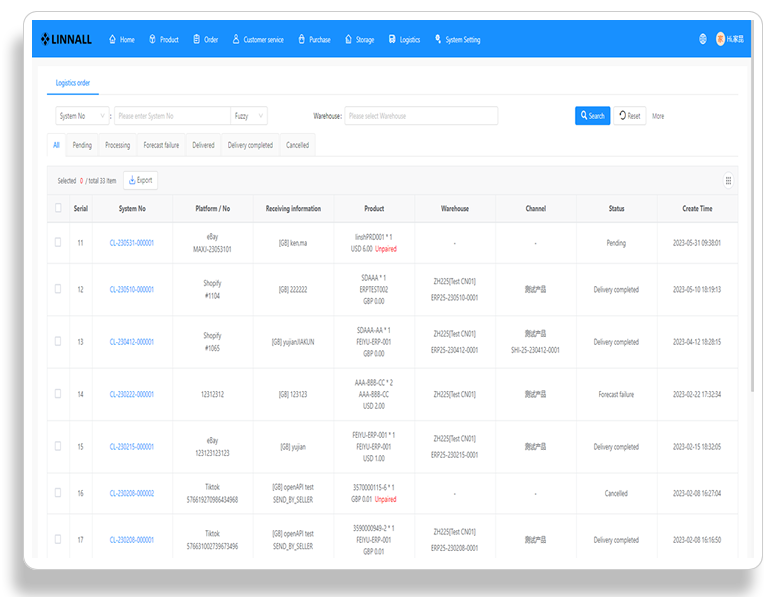Click the Forecast failure status cell
This screenshot has height=597, width=770.
tap(616, 394)
